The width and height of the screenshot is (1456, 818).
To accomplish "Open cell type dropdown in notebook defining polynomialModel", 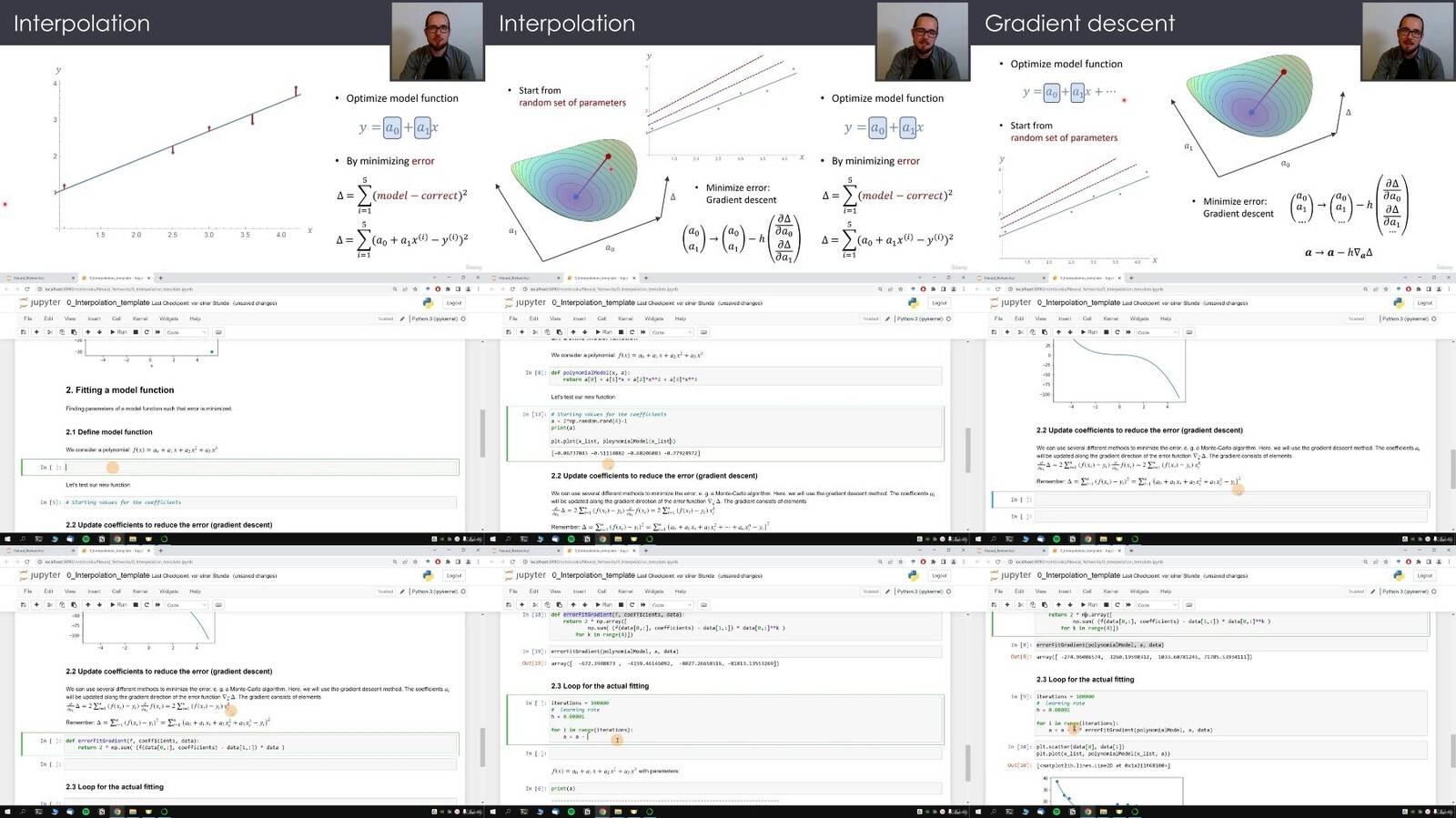I will [672, 332].
